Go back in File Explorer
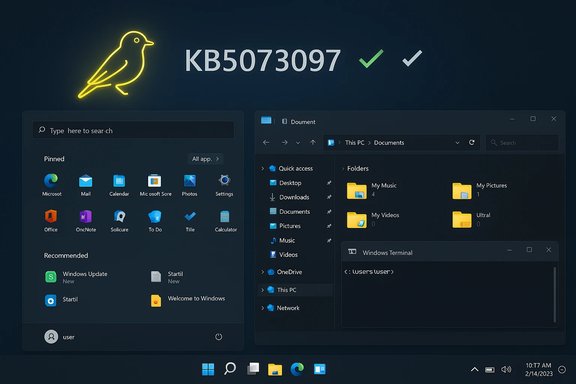 [266, 143]
